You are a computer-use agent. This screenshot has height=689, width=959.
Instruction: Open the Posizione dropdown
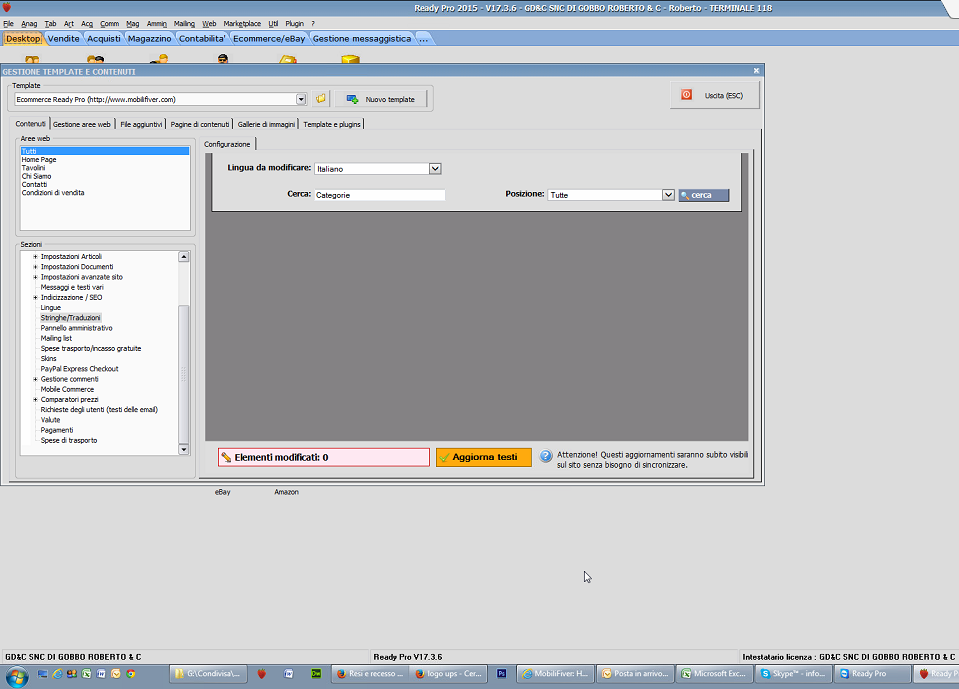click(668, 195)
